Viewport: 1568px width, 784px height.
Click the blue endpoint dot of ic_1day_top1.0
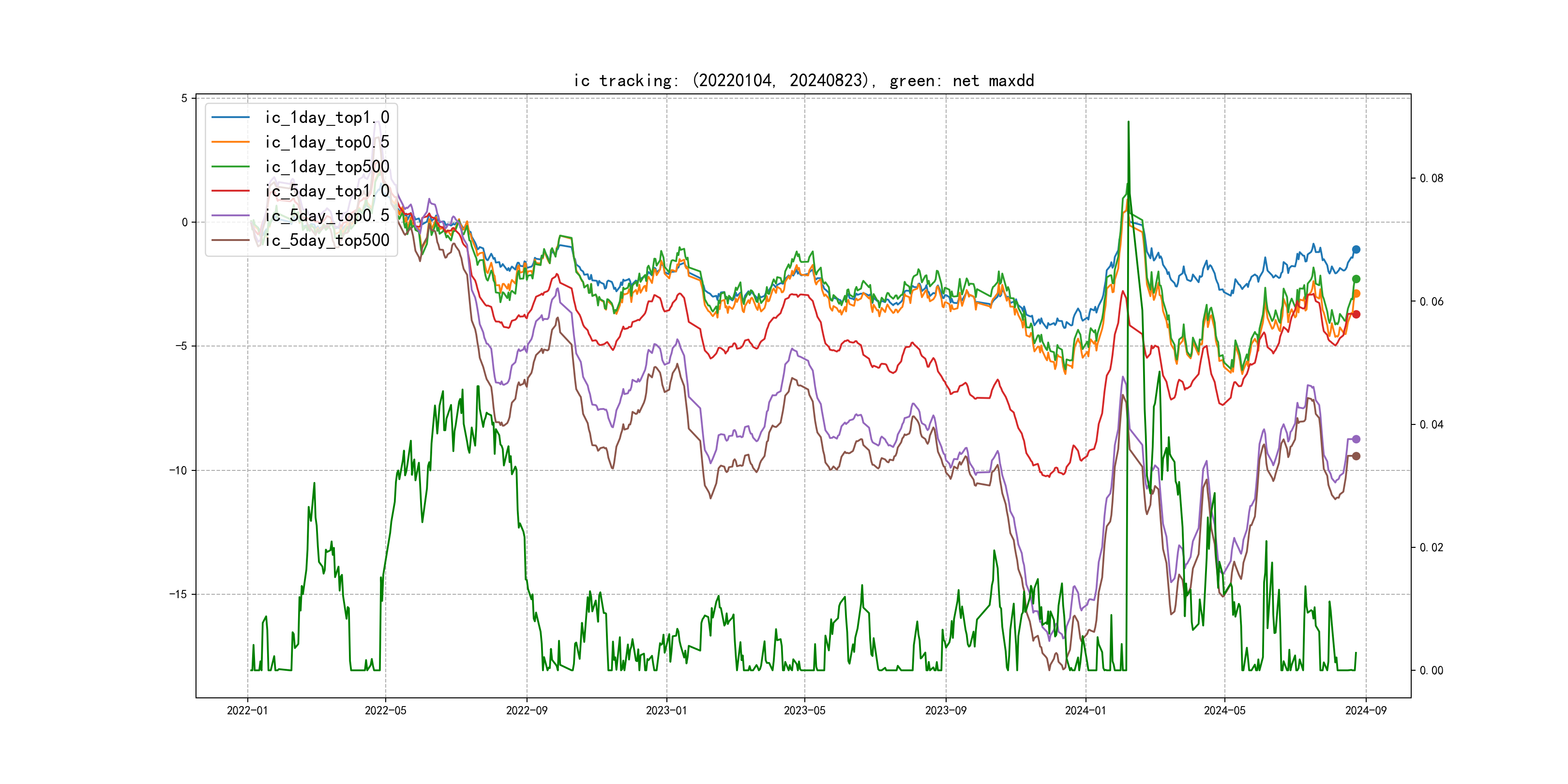point(1356,250)
